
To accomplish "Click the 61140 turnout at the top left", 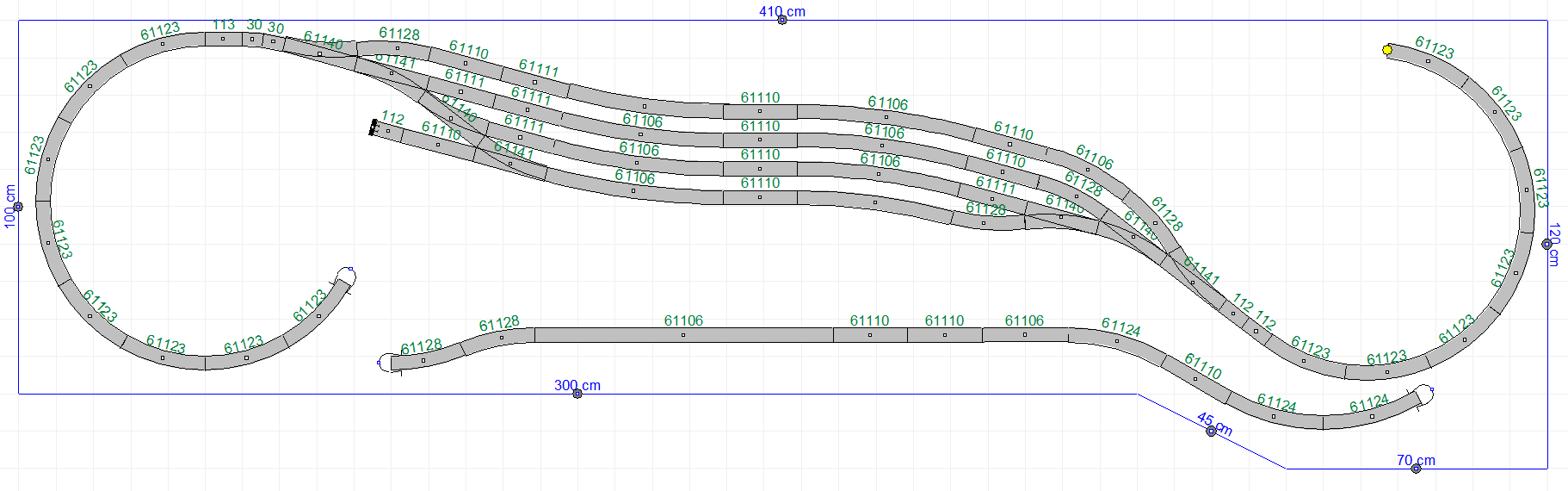I will 319,53.
